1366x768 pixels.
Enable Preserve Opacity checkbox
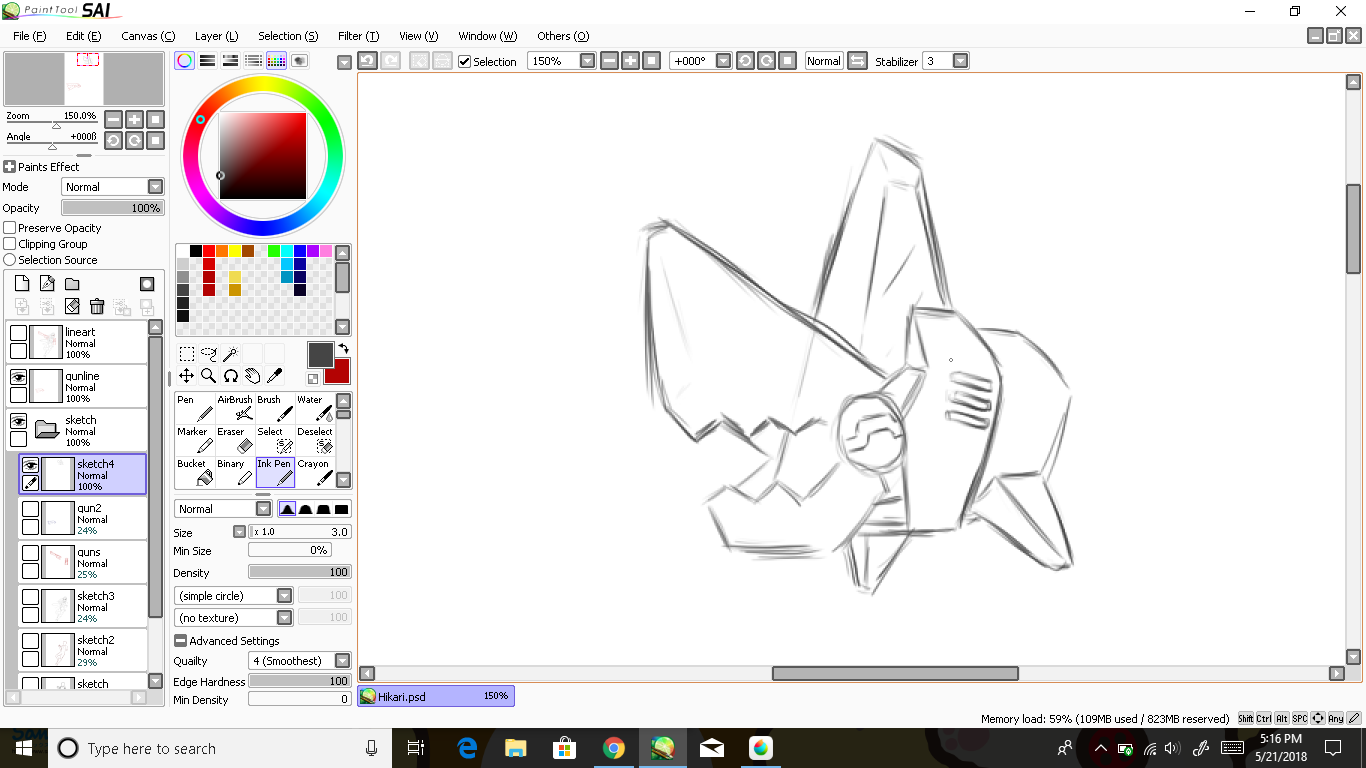10,228
